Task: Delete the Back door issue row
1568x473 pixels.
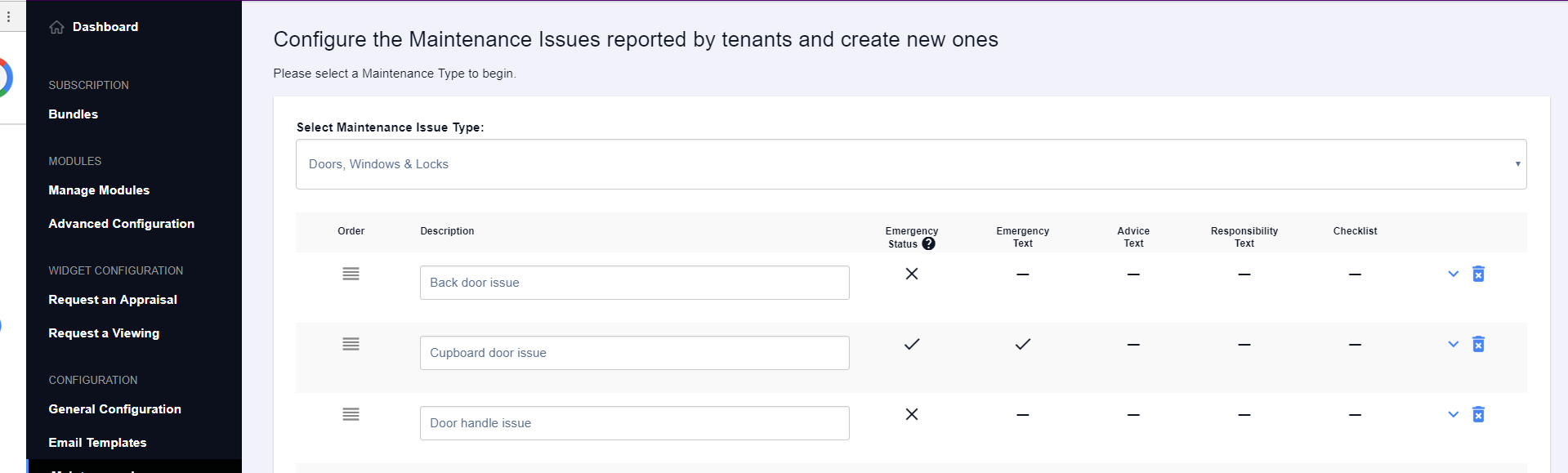Action: click(x=1478, y=274)
